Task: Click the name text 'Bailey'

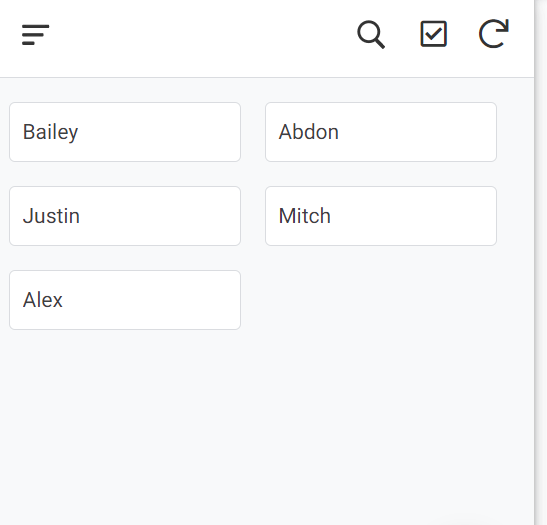Action: (51, 132)
